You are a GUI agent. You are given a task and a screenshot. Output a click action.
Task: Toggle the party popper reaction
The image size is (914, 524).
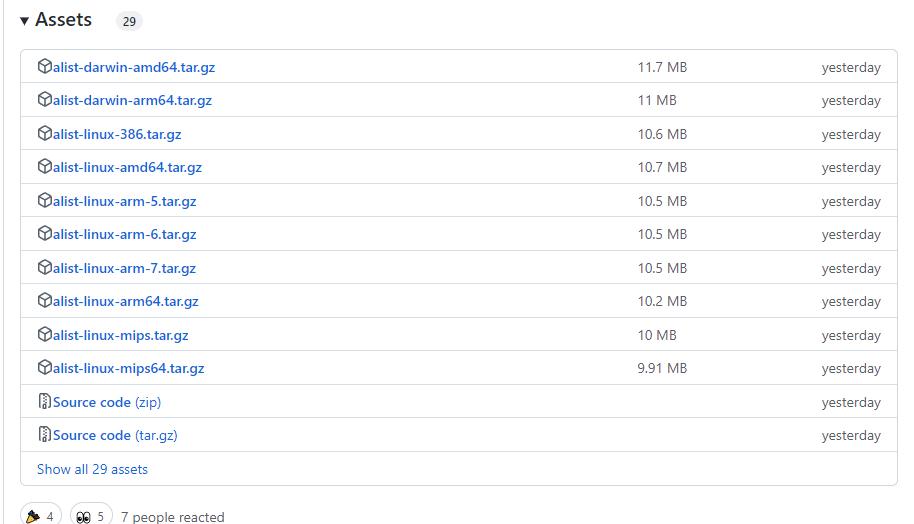[40, 516]
